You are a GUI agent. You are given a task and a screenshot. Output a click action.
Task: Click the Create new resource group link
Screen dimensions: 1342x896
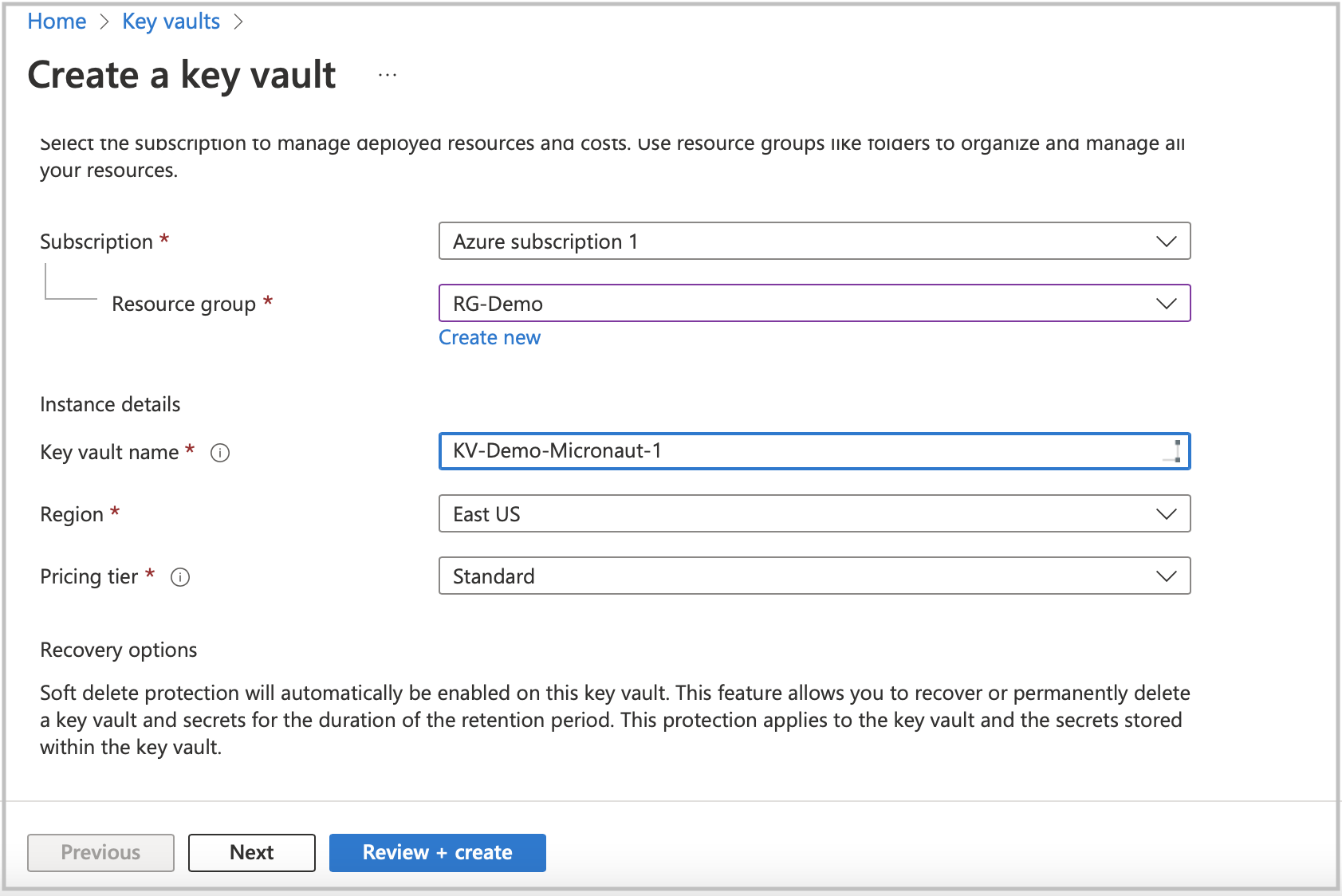coord(489,337)
